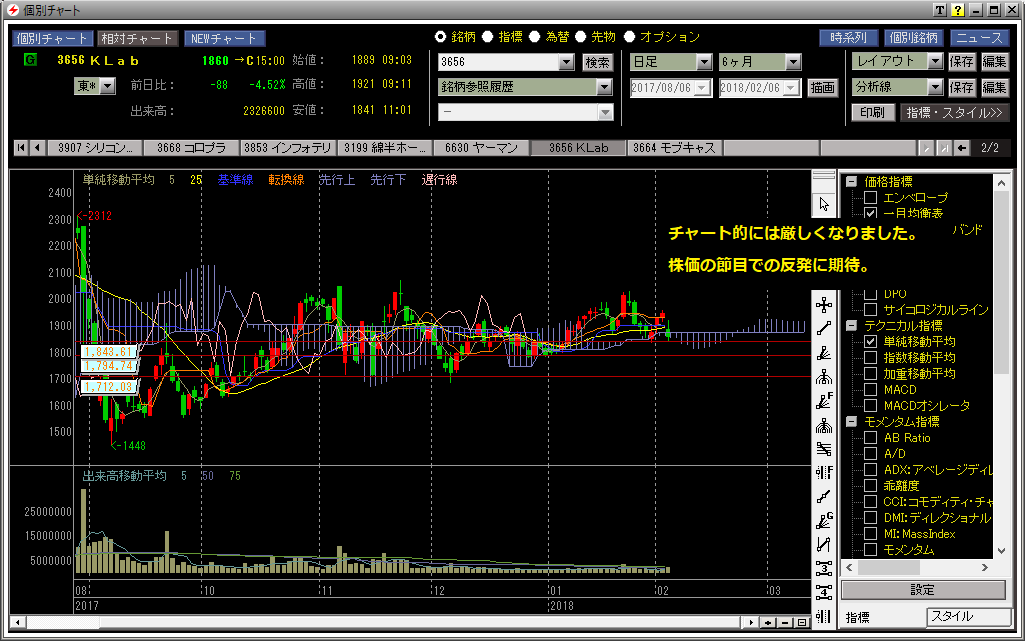Image resolution: width=1025 pixels, height=641 pixels.
Task: Uncheck the 単純移動平均 indicator
Action: (870, 342)
